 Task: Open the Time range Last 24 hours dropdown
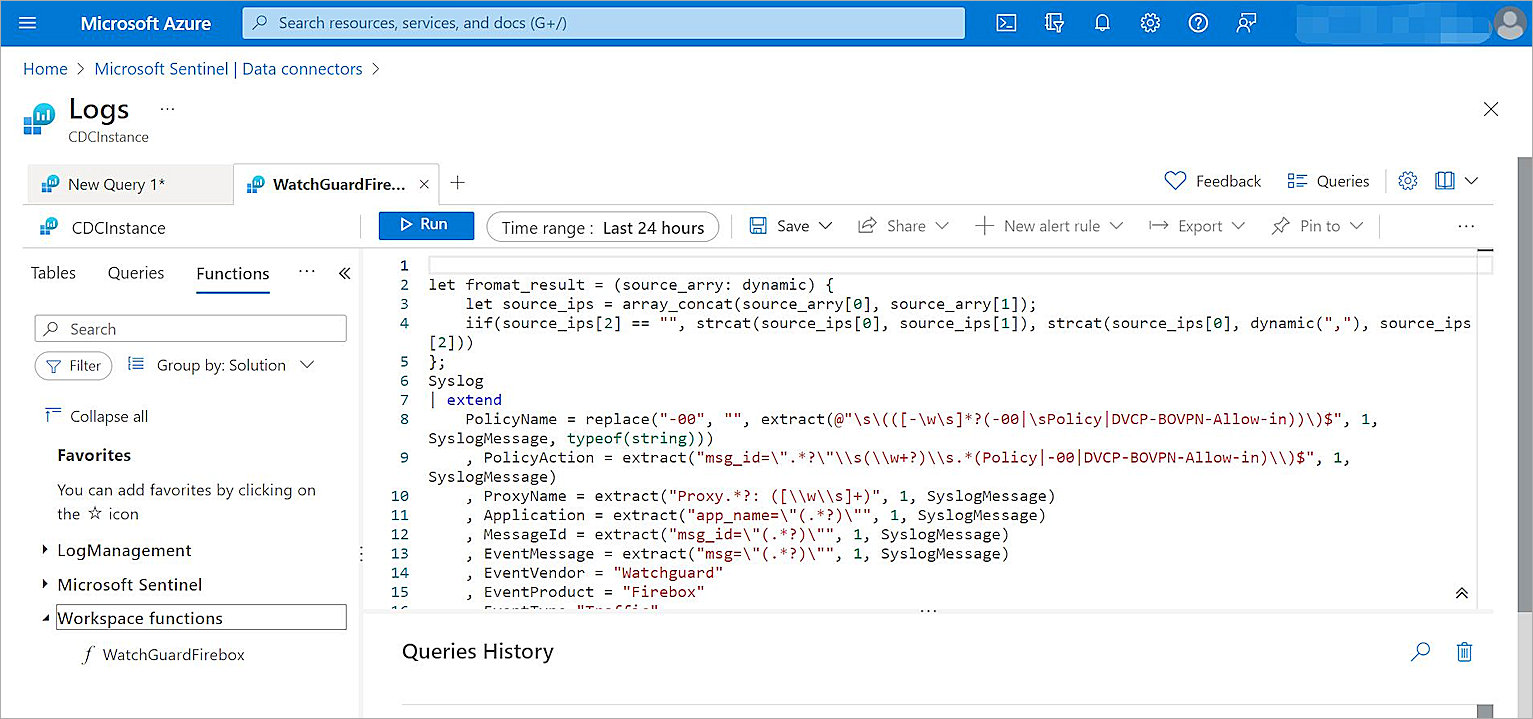click(x=602, y=227)
